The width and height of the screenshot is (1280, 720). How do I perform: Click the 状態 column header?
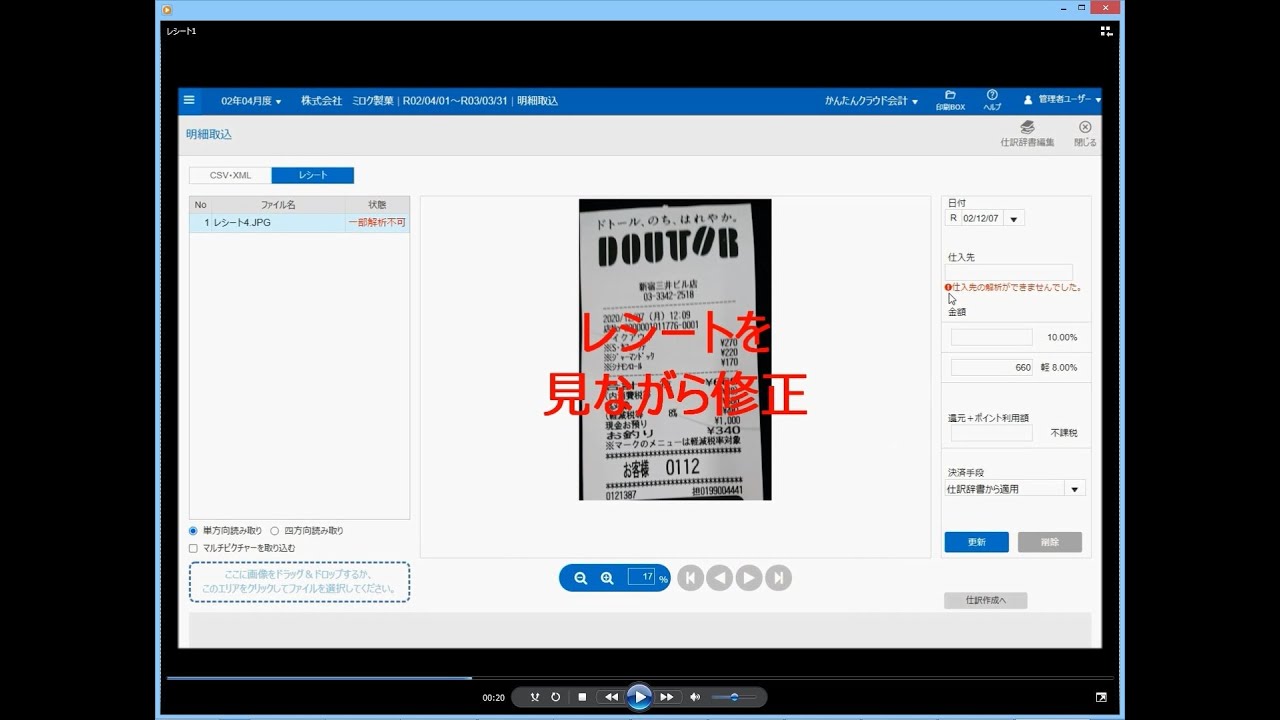377,205
